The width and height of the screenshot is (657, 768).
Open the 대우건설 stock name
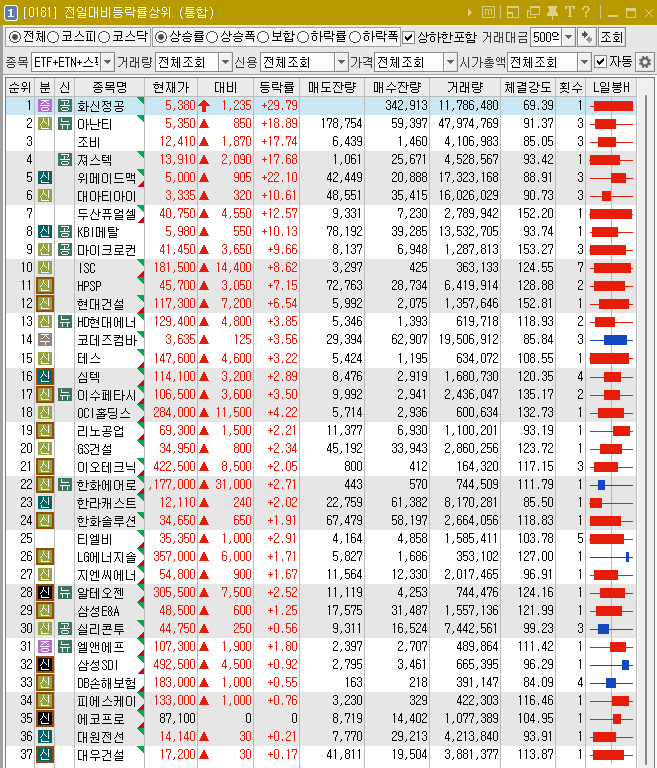click(x=100, y=755)
